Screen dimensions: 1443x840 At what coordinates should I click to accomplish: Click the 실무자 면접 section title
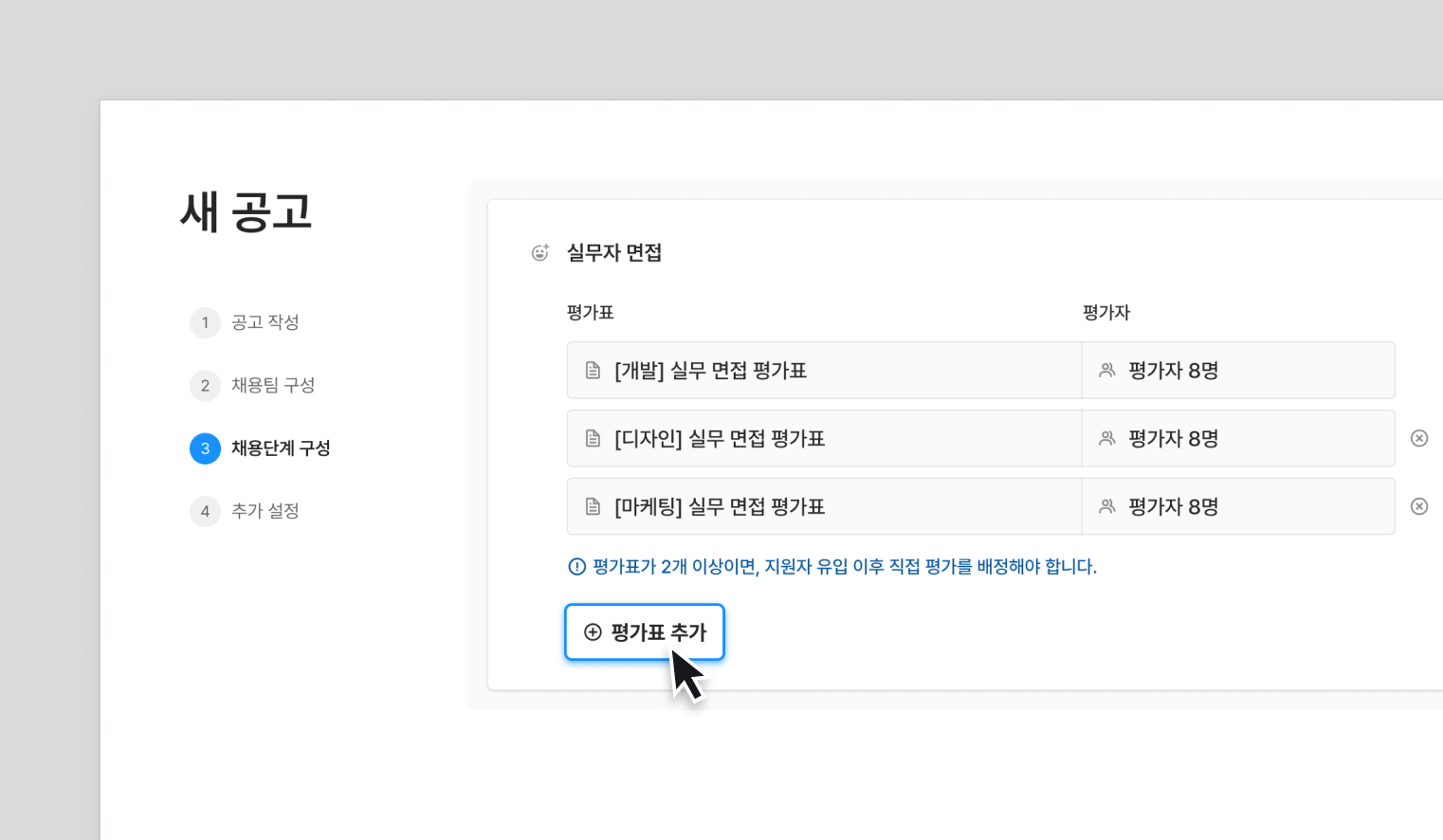point(614,253)
